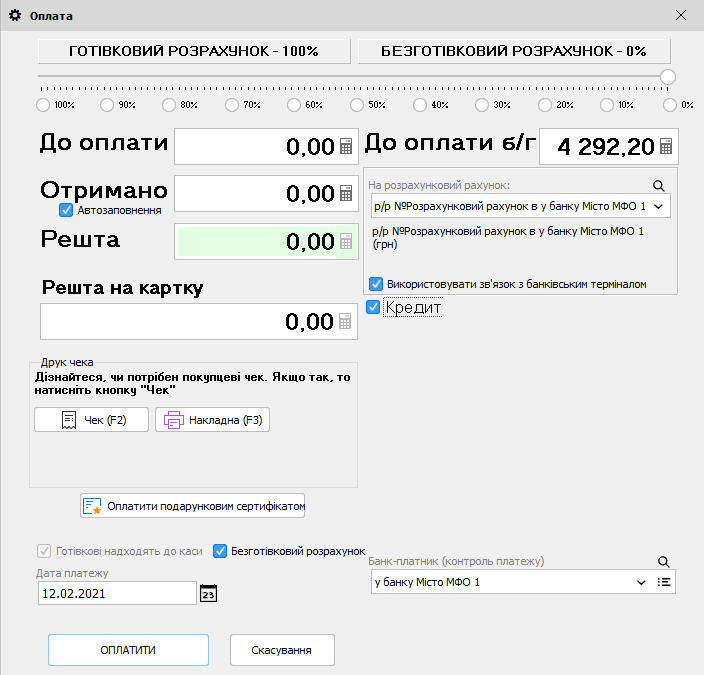Search for розрахунковий рахунок with magnifier icon
The width and height of the screenshot is (704, 675).
(x=659, y=185)
